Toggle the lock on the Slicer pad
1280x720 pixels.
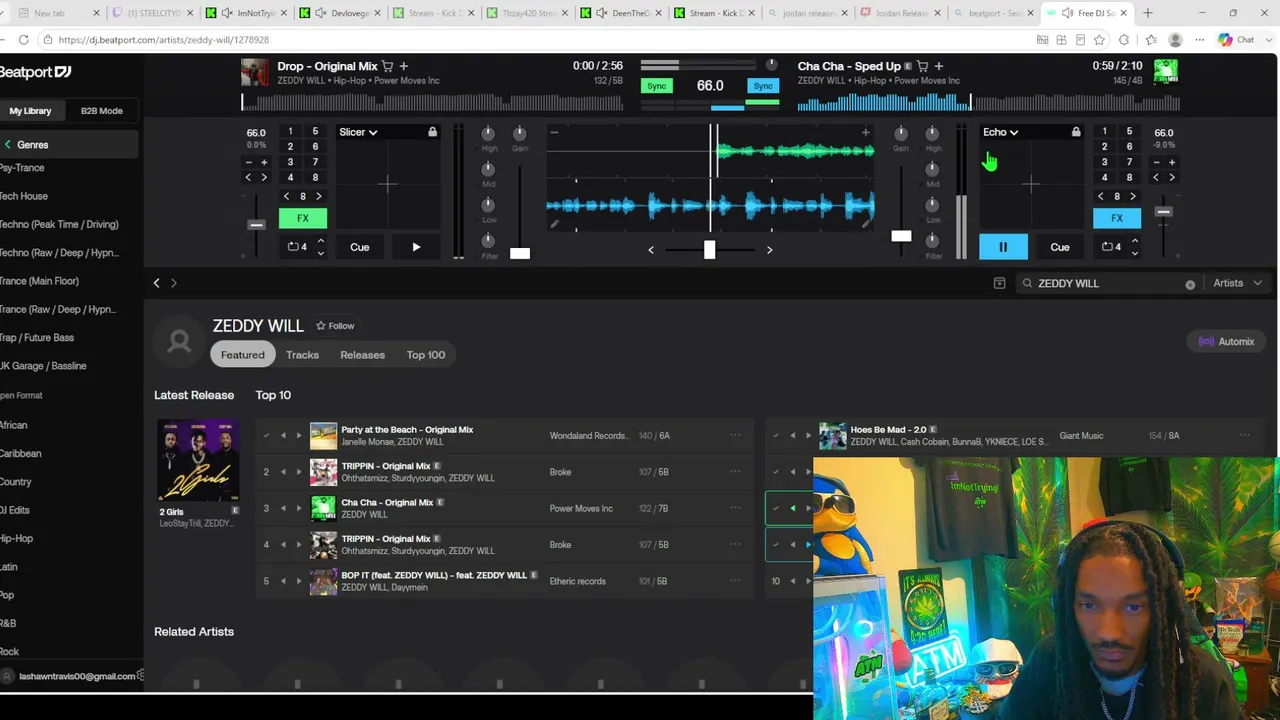tap(432, 132)
